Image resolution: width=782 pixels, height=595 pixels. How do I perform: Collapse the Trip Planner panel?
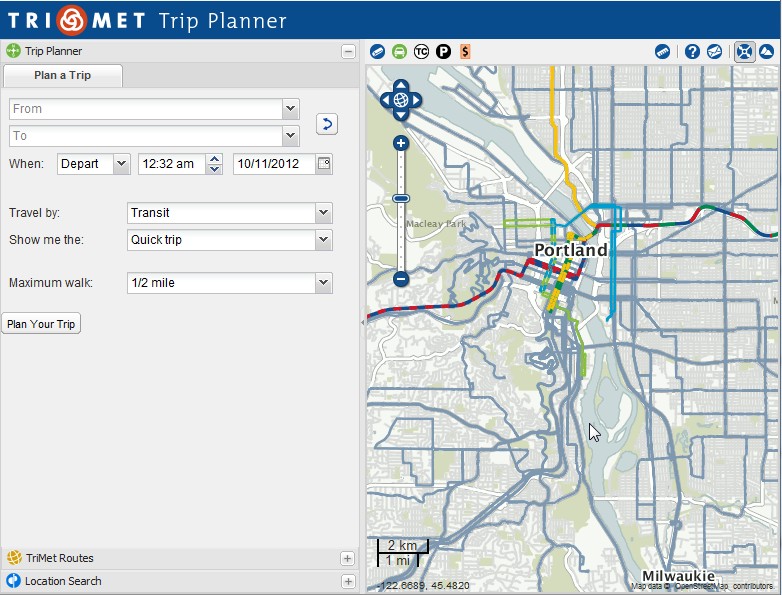pyautogui.click(x=347, y=51)
